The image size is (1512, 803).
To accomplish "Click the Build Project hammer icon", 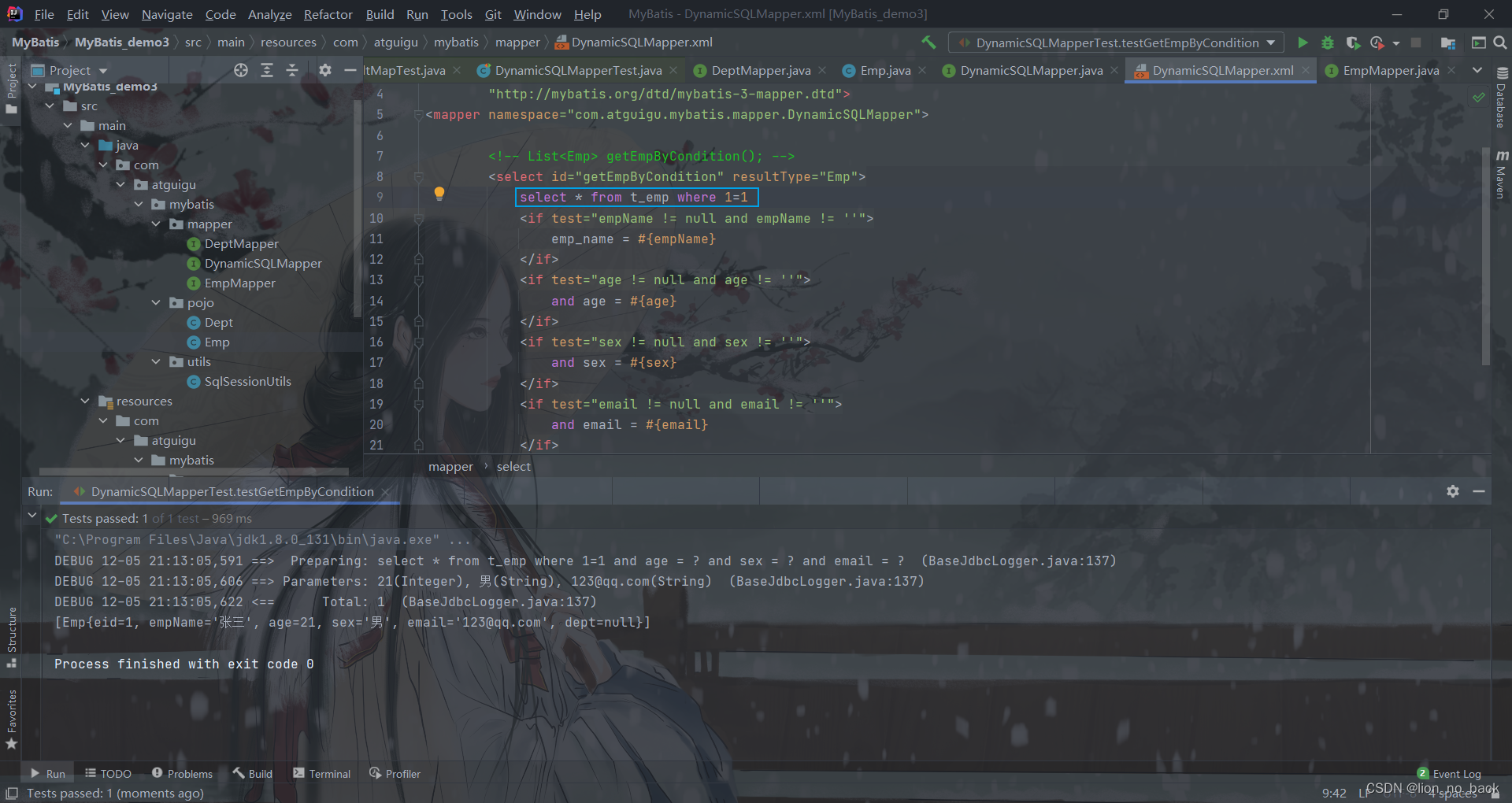I will [x=929, y=43].
